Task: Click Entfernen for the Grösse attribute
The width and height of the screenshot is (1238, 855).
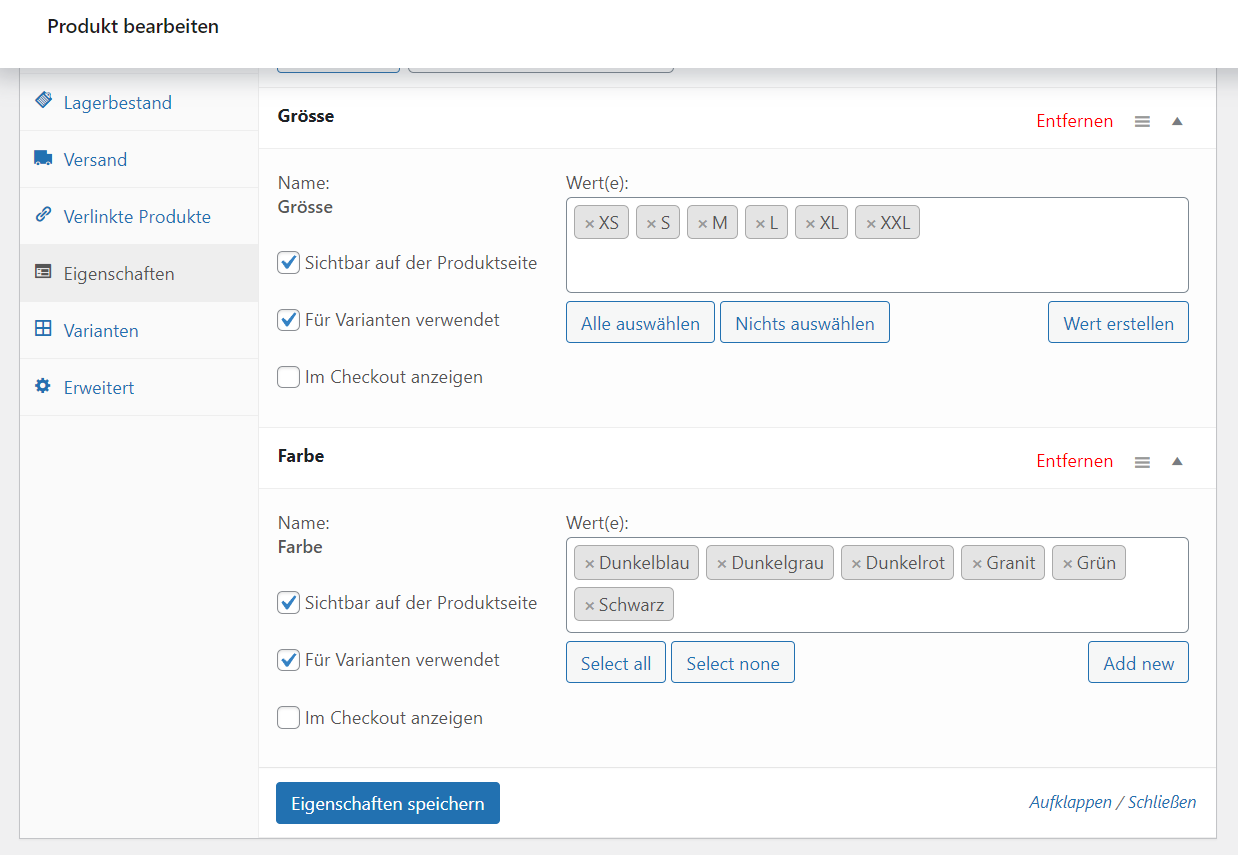Action: point(1074,121)
